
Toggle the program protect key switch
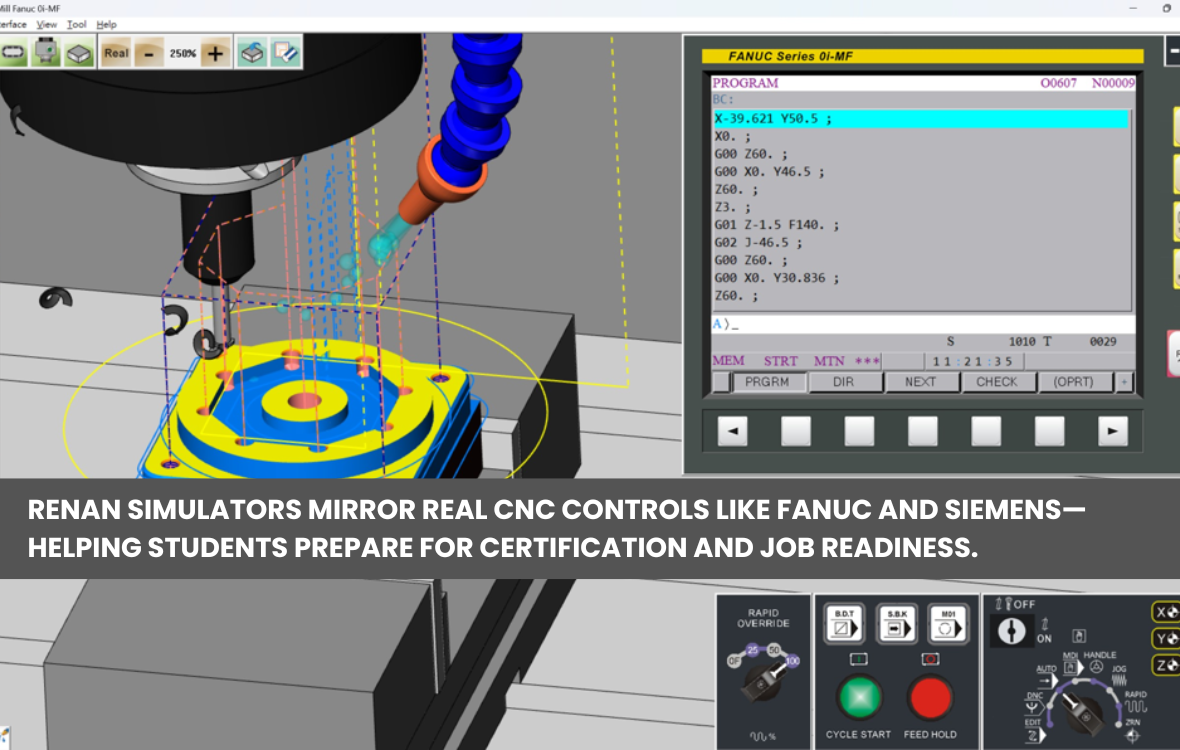click(1011, 630)
